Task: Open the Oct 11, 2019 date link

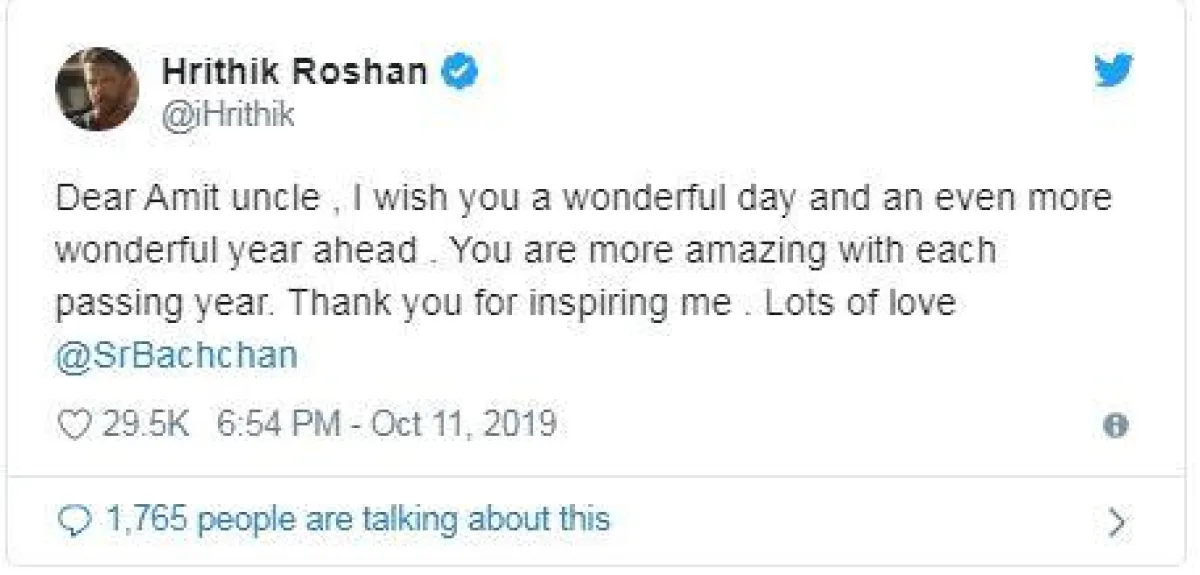Action: (x=464, y=425)
